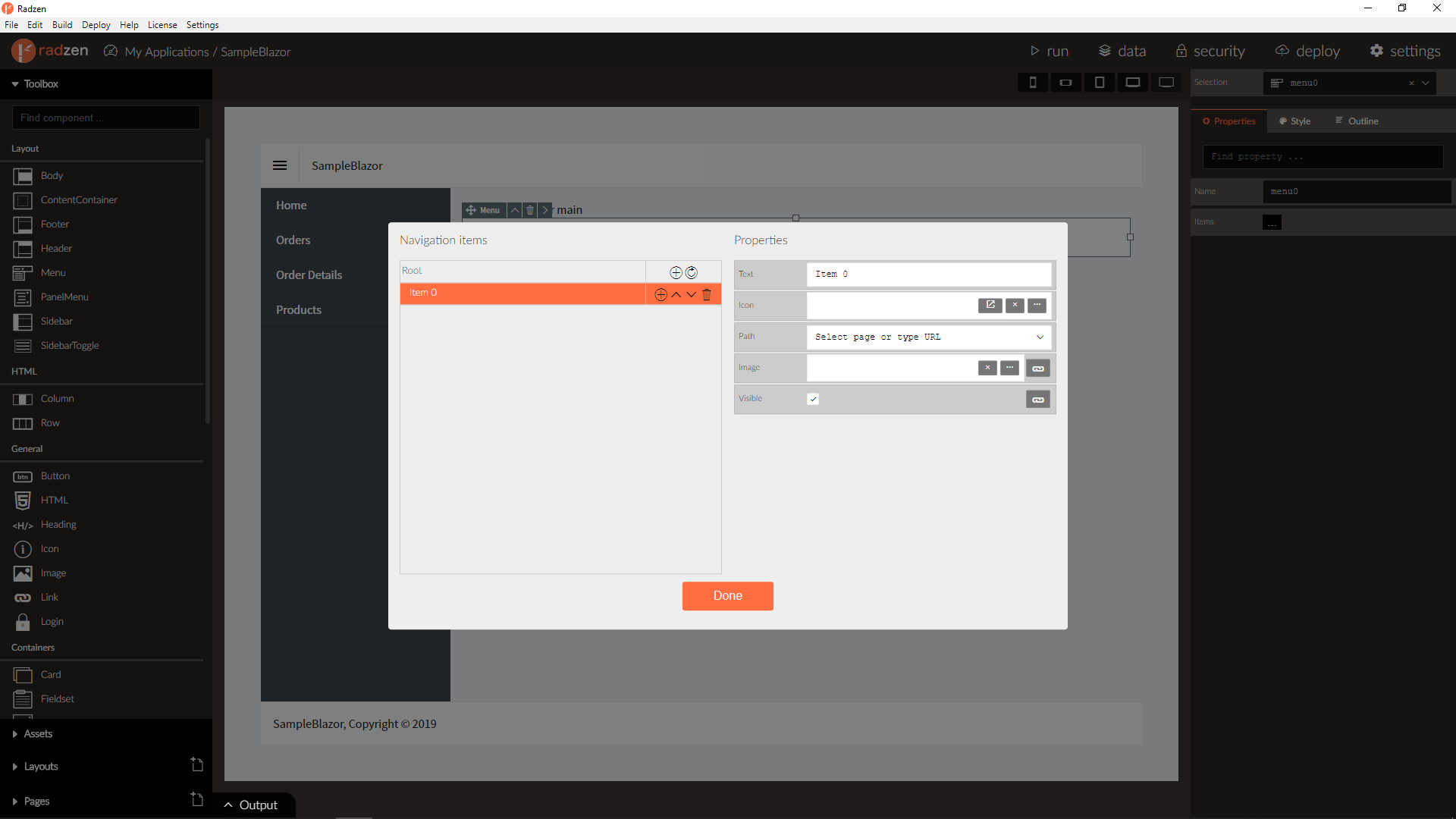Click the add icon beside Pages

(x=197, y=800)
